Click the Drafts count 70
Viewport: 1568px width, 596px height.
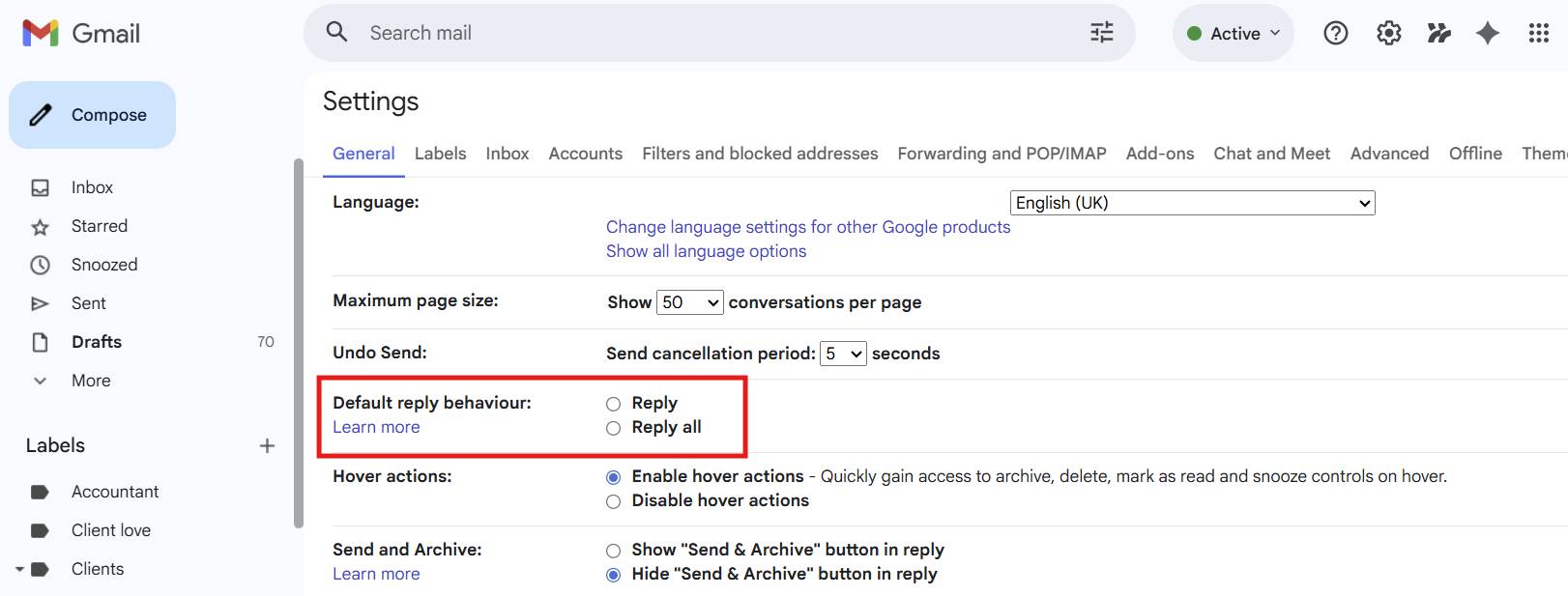click(266, 342)
